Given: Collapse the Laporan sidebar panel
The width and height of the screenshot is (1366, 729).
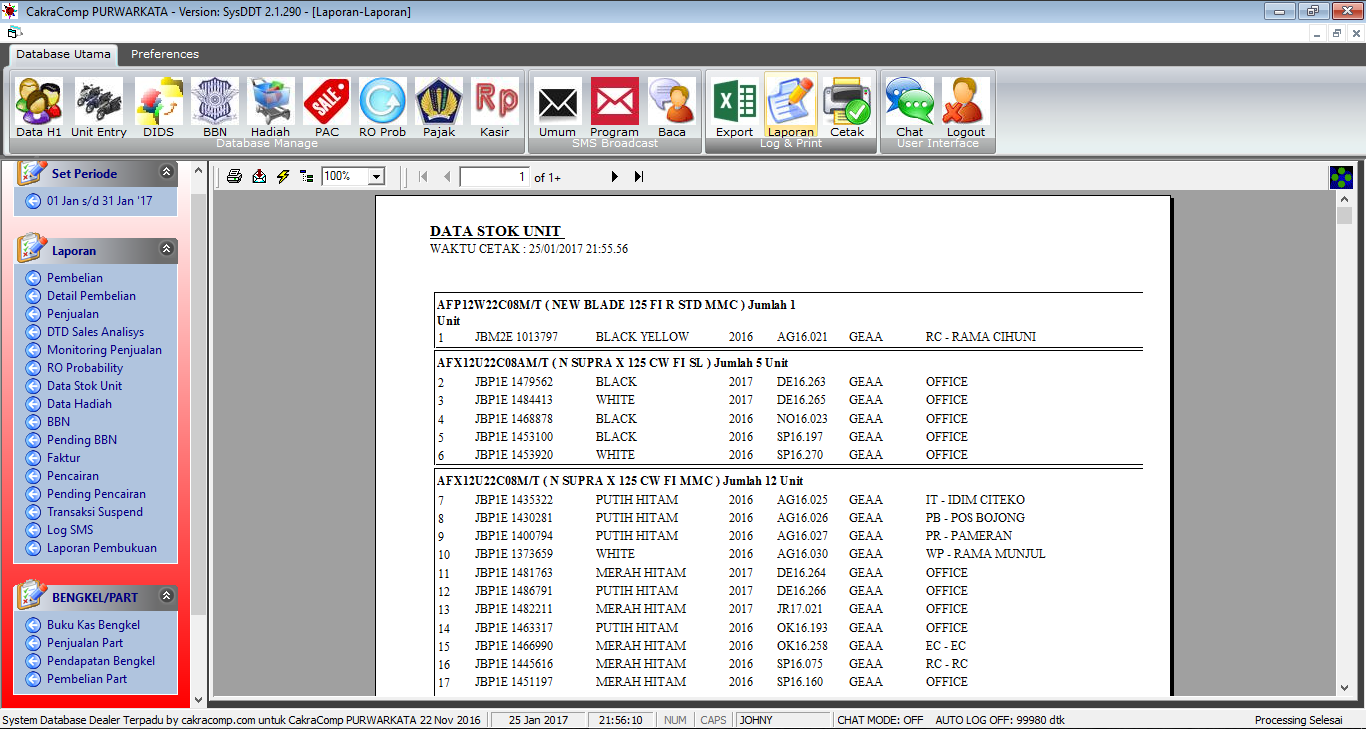Looking at the screenshot, I should tap(166, 250).
